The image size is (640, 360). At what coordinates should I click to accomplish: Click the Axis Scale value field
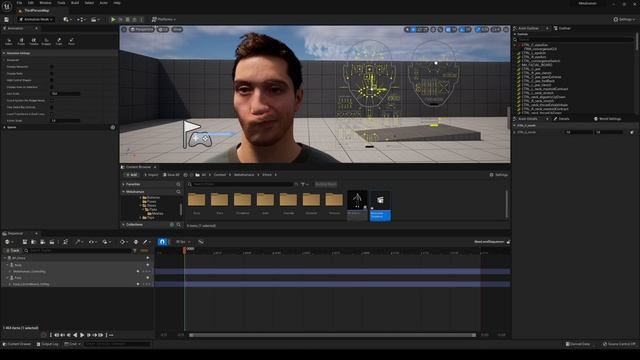[65, 94]
